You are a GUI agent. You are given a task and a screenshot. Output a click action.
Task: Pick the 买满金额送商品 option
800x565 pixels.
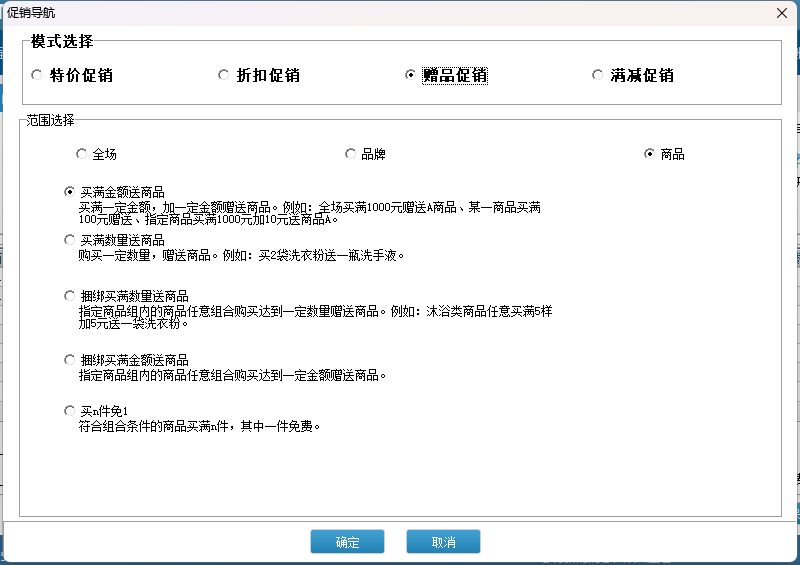point(69,192)
